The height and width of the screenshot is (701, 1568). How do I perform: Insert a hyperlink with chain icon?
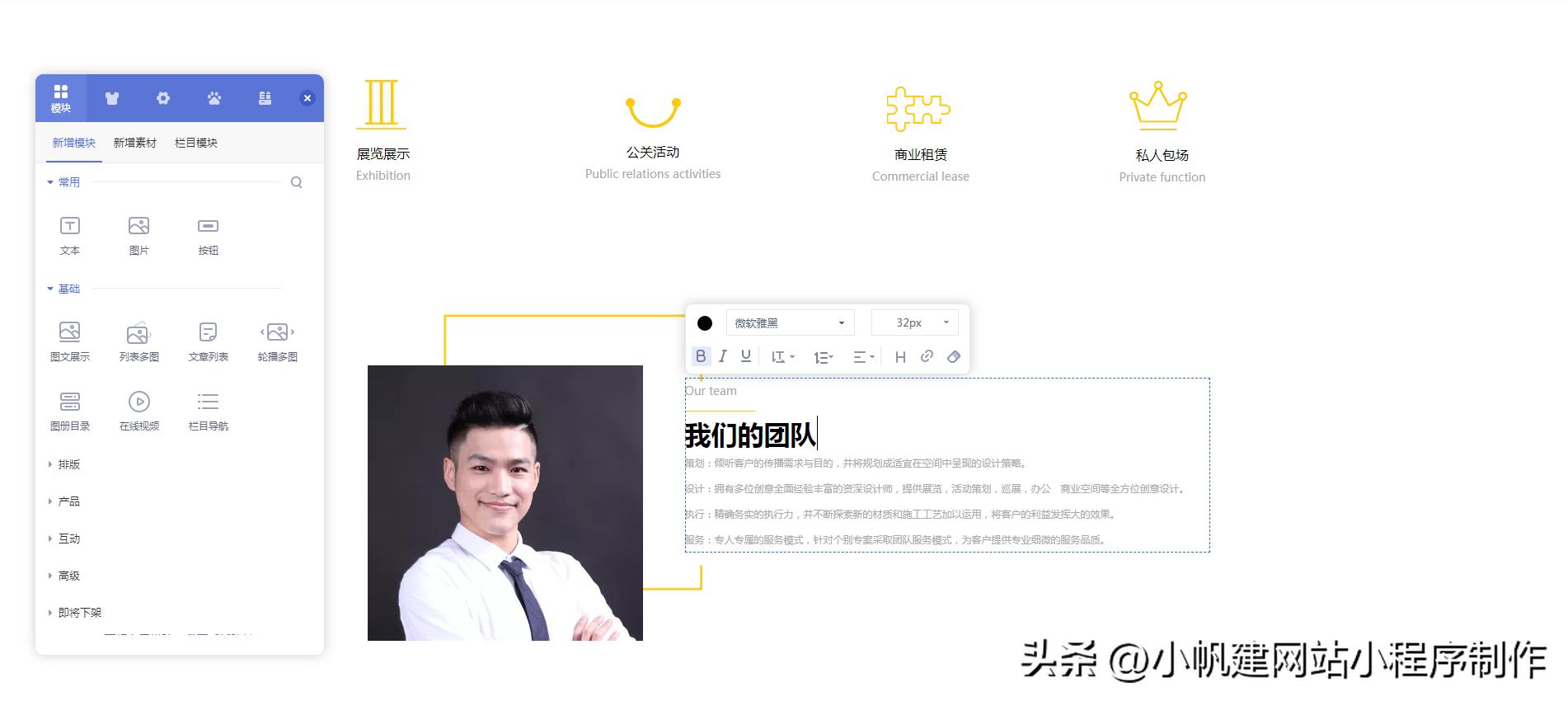coord(927,356)
